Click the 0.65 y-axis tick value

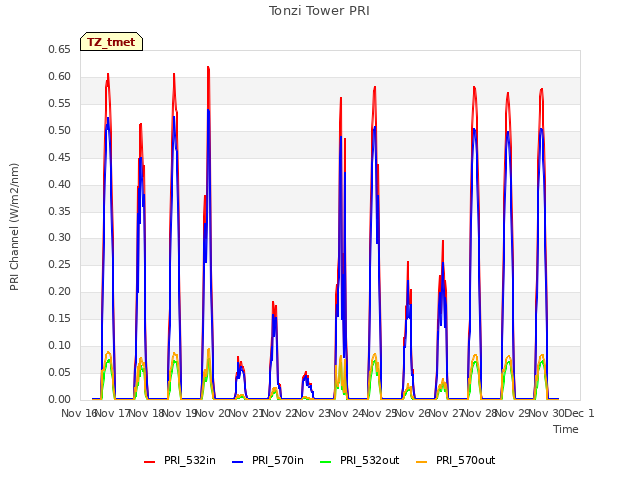tap(60, 49)
